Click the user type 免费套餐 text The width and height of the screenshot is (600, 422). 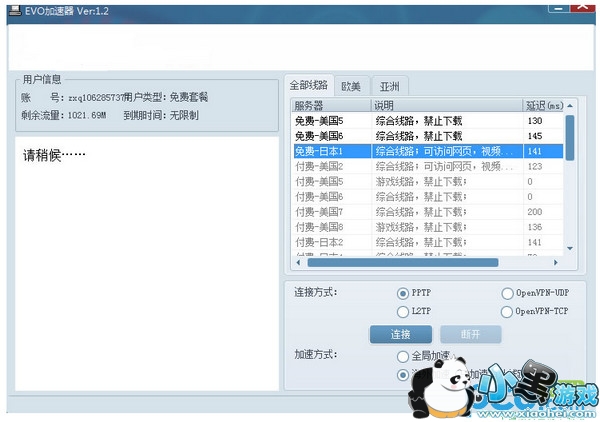189,97
